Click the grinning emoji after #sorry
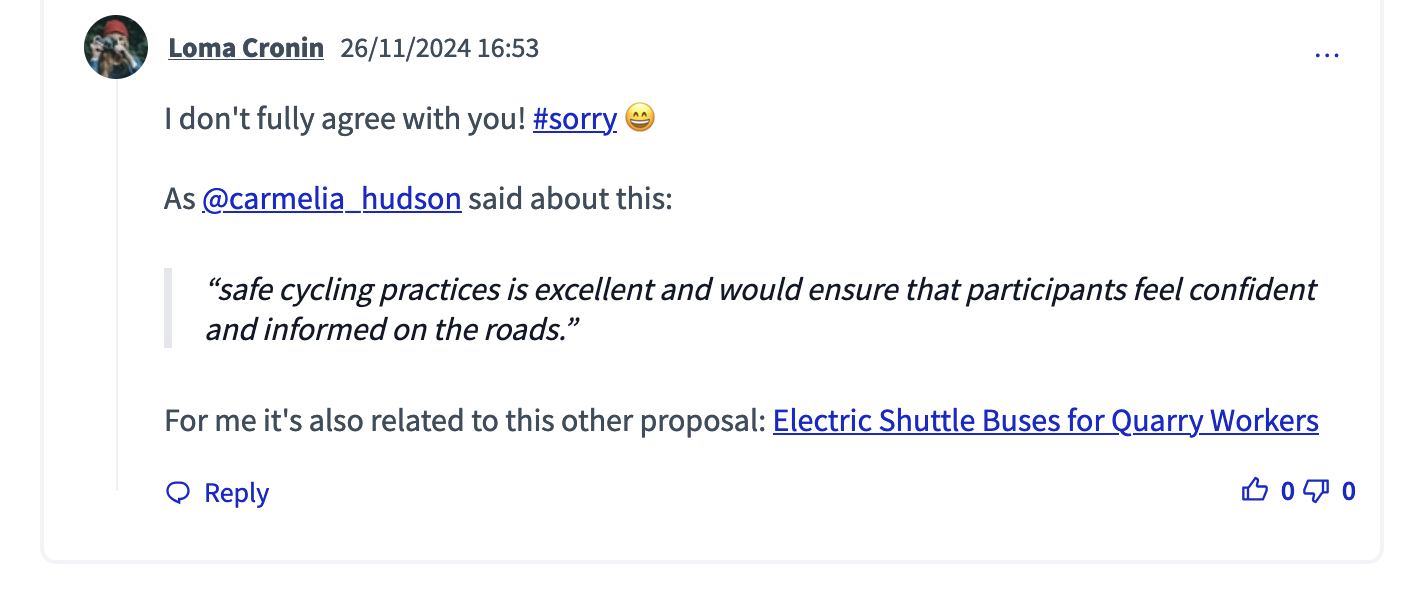 tap(641, 118)
